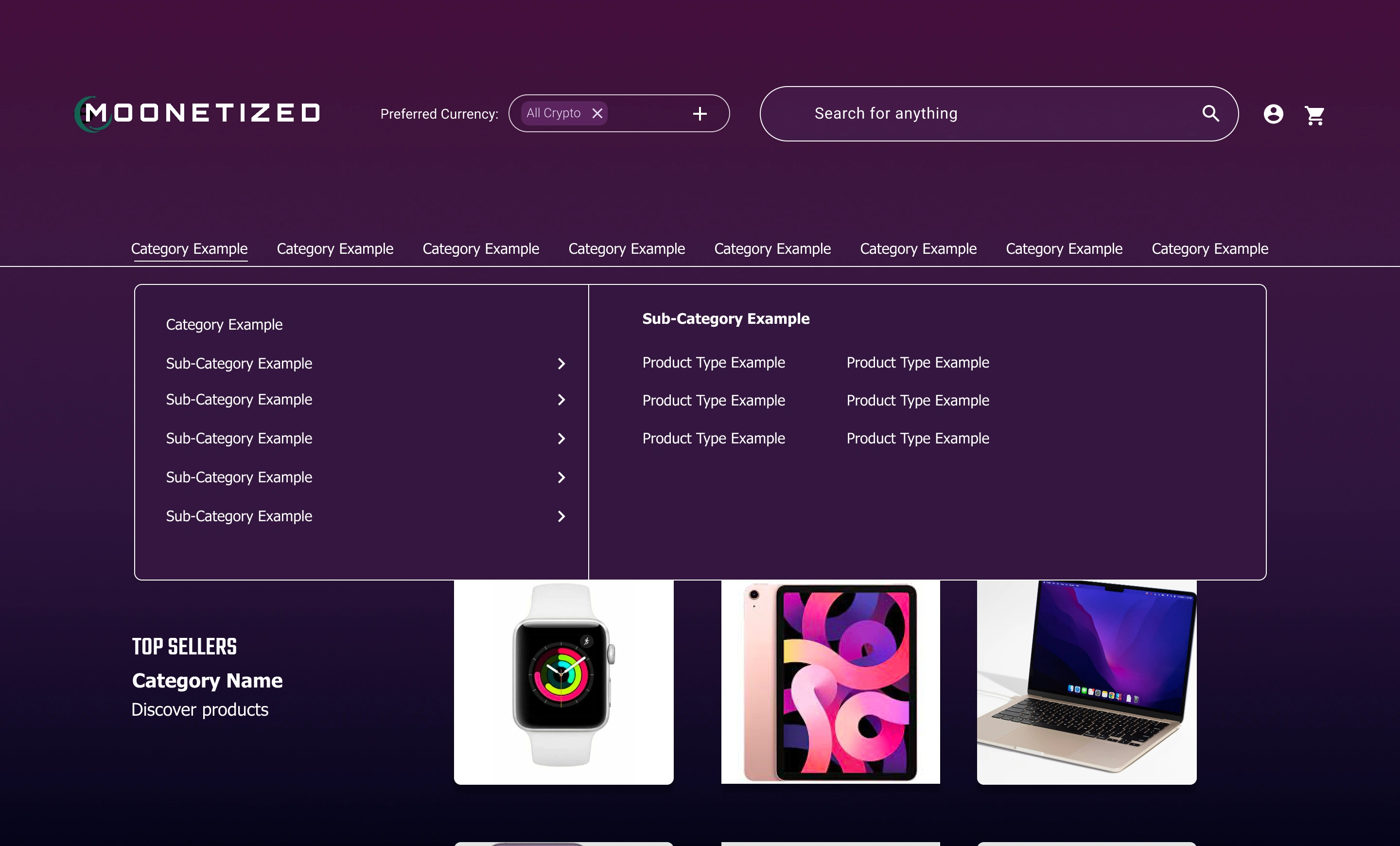Open the first Product Type Example link
The width and height of the screenshot is (1400, 846).
714,363
